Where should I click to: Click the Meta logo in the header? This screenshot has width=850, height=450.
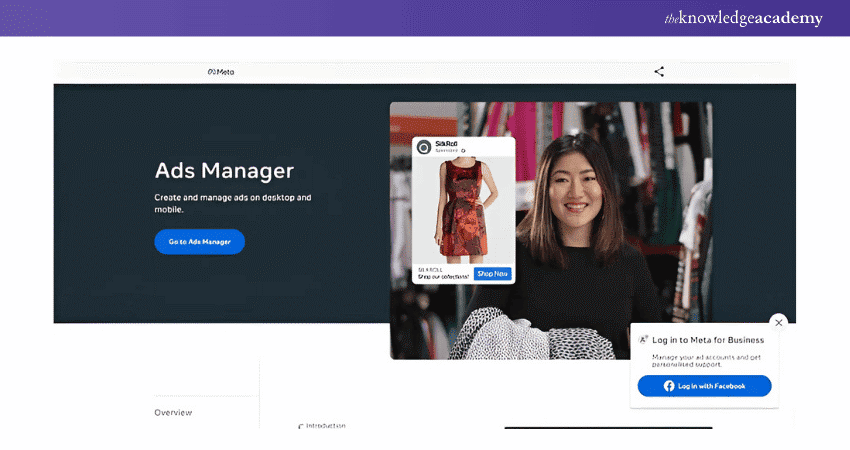(x=220, y=72)
